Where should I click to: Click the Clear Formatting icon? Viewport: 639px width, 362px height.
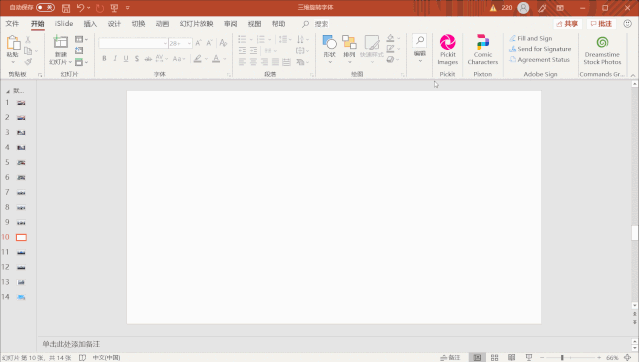pyautogui.click(x=223, y=43)
